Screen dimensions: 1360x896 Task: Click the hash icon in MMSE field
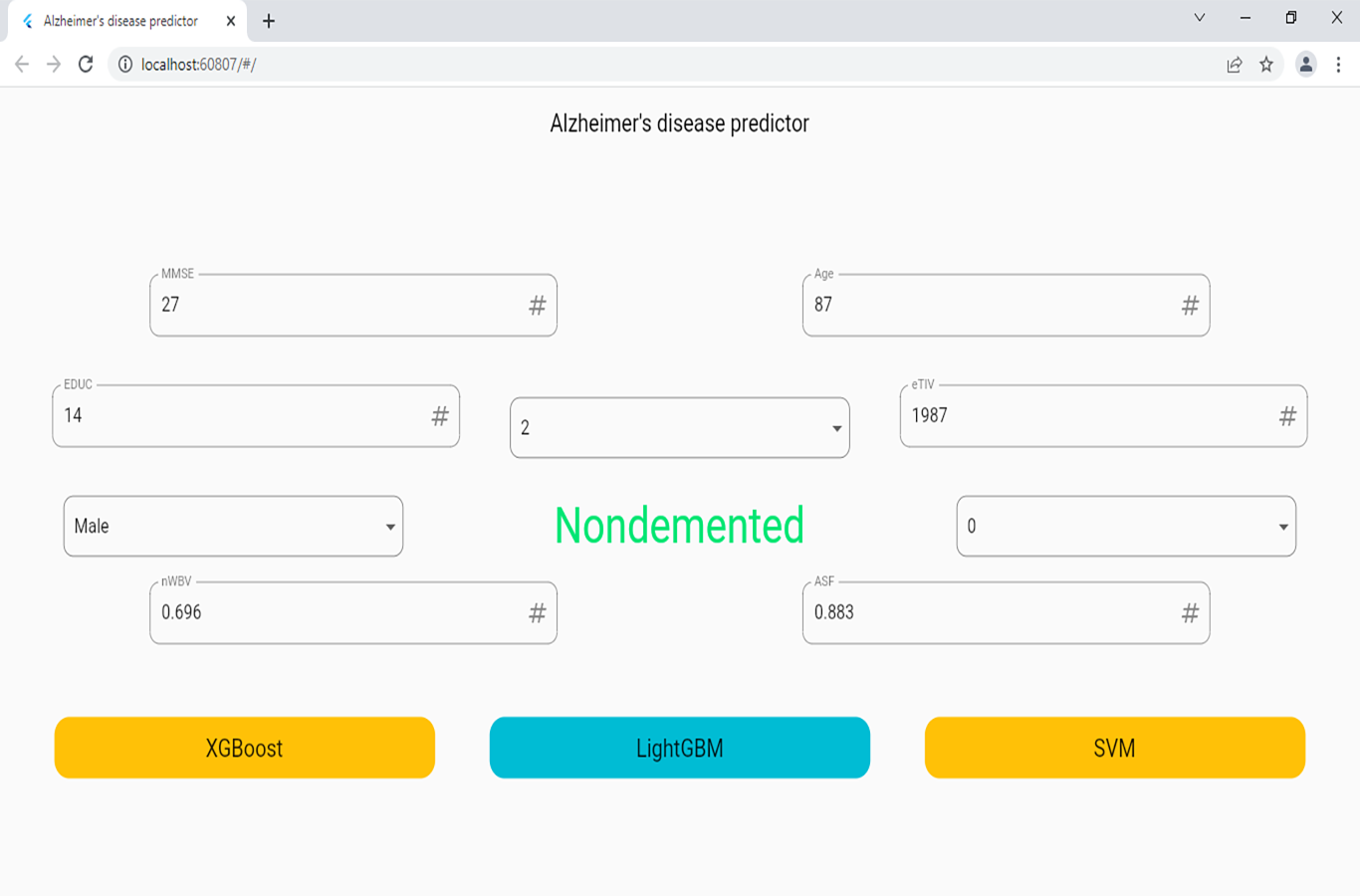point(537,306)
